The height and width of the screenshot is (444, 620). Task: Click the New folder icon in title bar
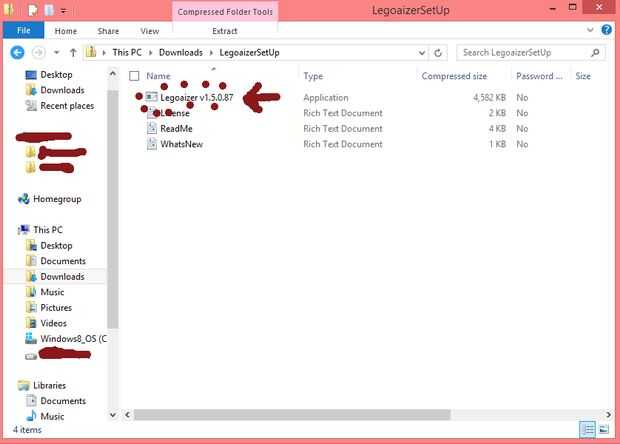49,10
